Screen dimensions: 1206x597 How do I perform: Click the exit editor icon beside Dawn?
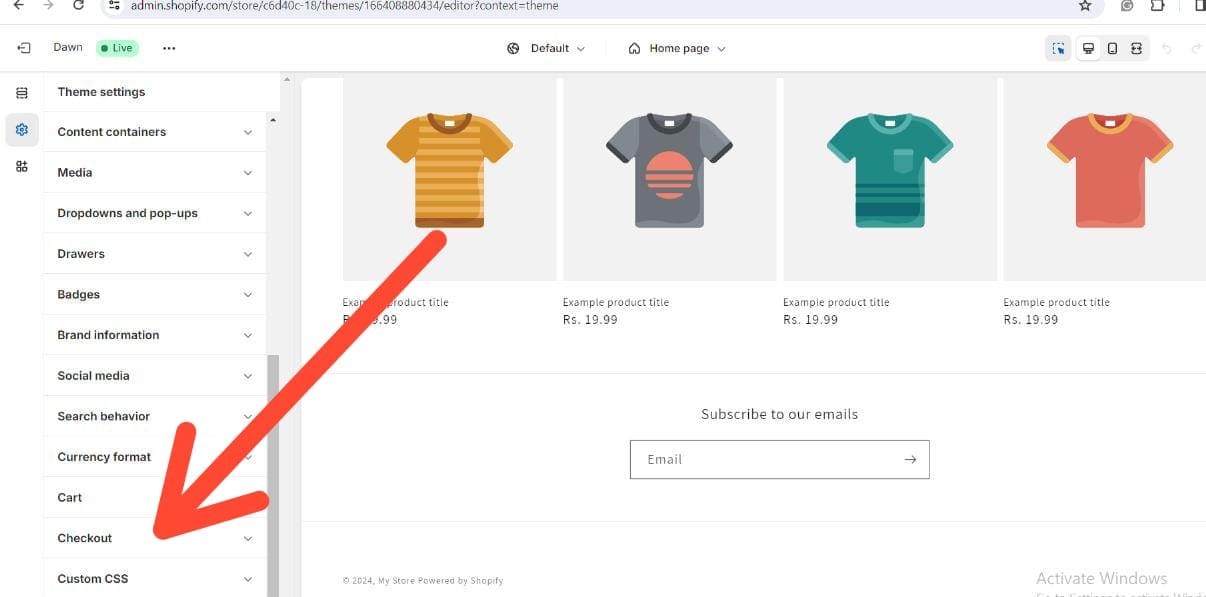point(23,48)
